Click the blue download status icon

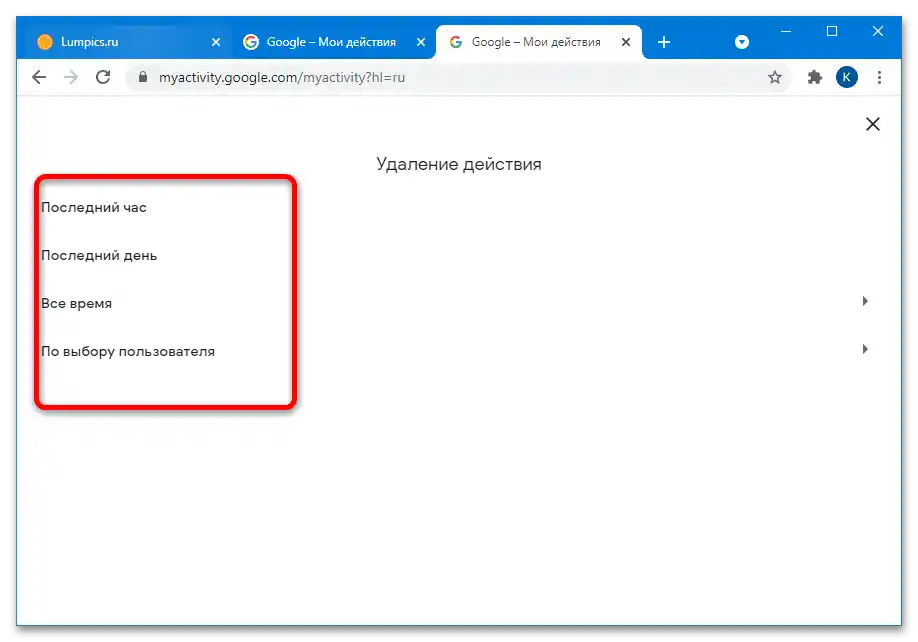742,41
